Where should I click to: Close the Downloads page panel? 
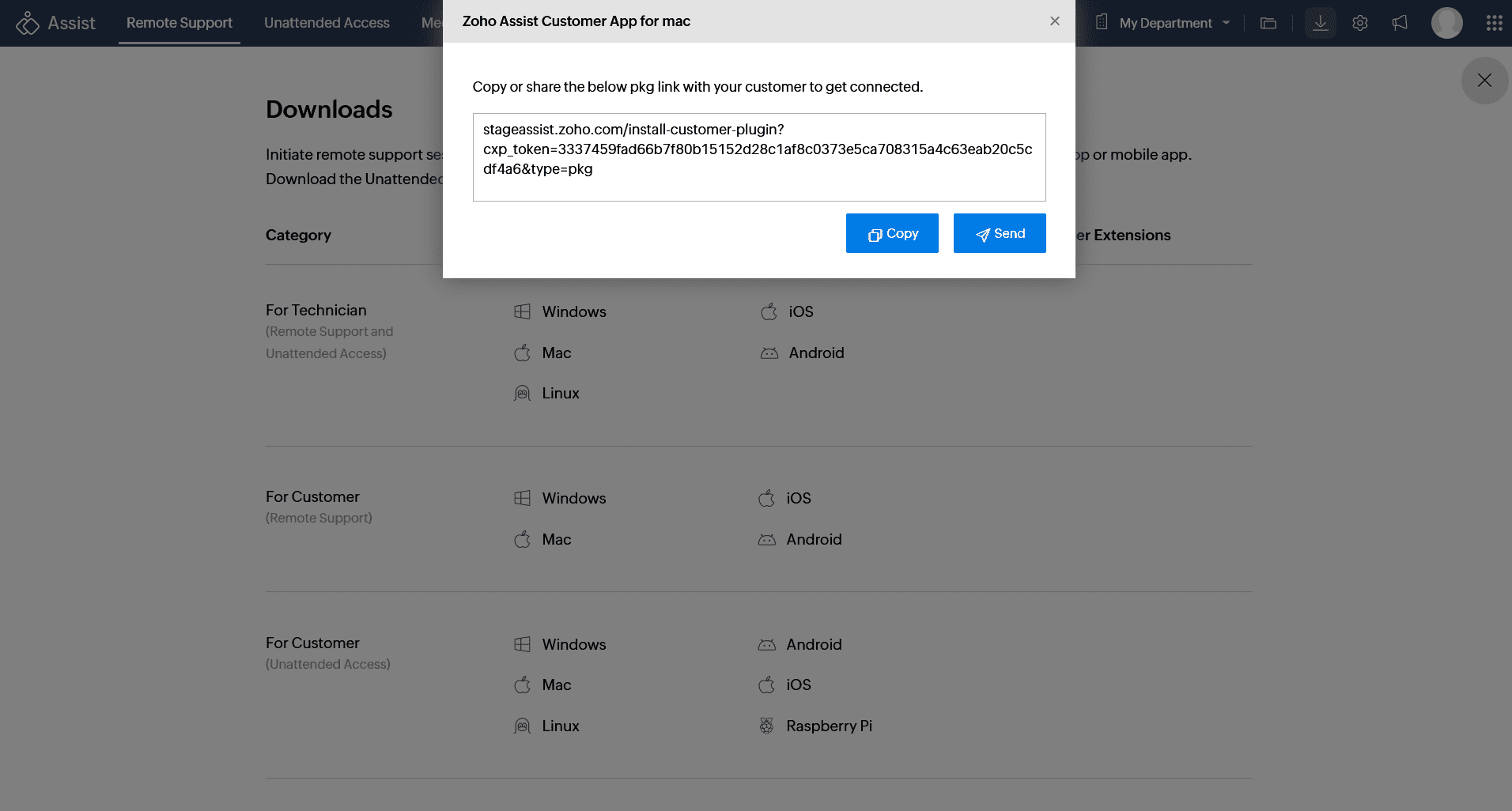pos(1484,81)
